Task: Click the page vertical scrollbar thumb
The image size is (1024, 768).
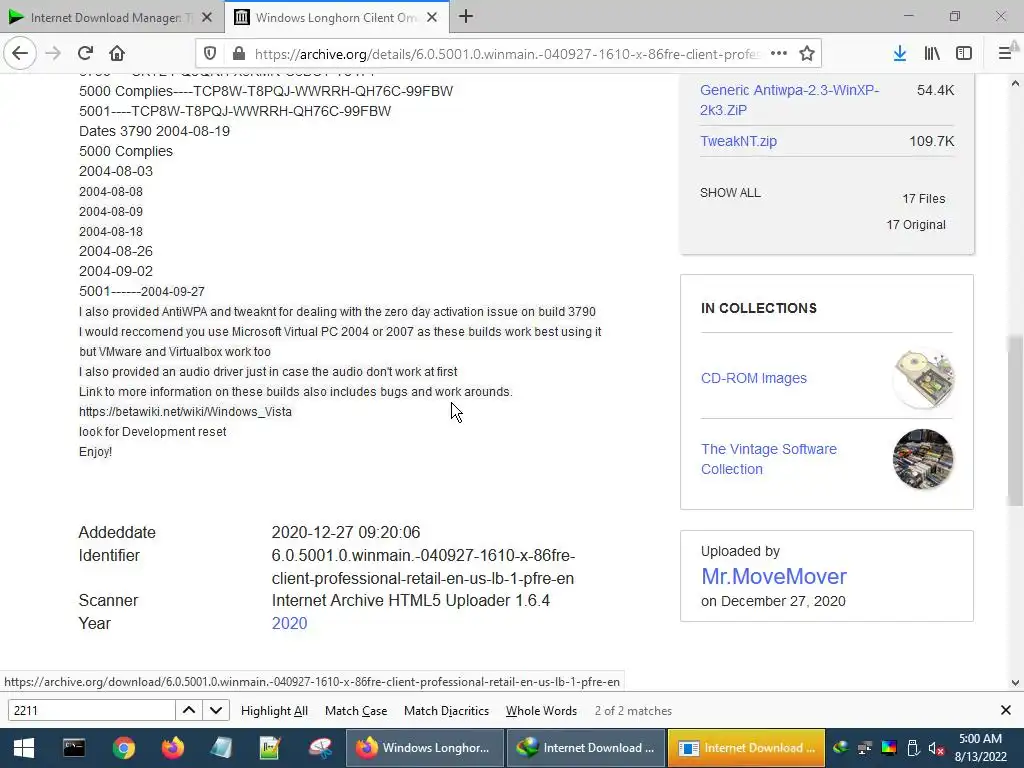Action: (x=1015, y=421)
